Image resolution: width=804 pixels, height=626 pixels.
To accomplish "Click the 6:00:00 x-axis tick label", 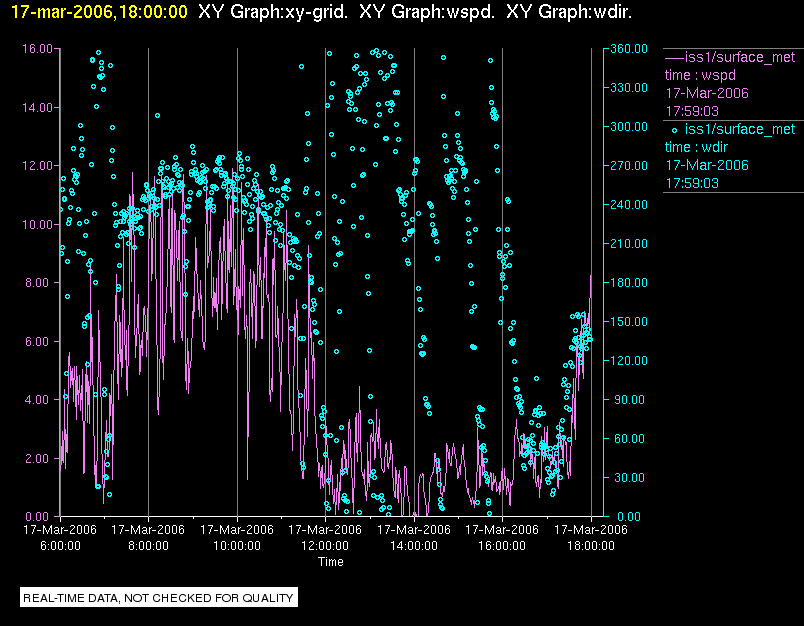I will click(x=60, y=546).
